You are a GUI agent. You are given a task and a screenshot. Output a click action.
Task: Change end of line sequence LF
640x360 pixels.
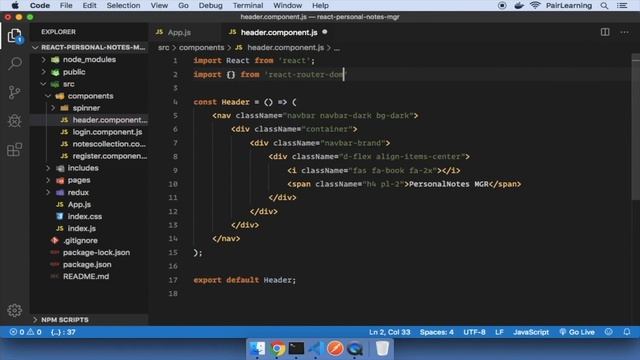(x=499, y=332)
